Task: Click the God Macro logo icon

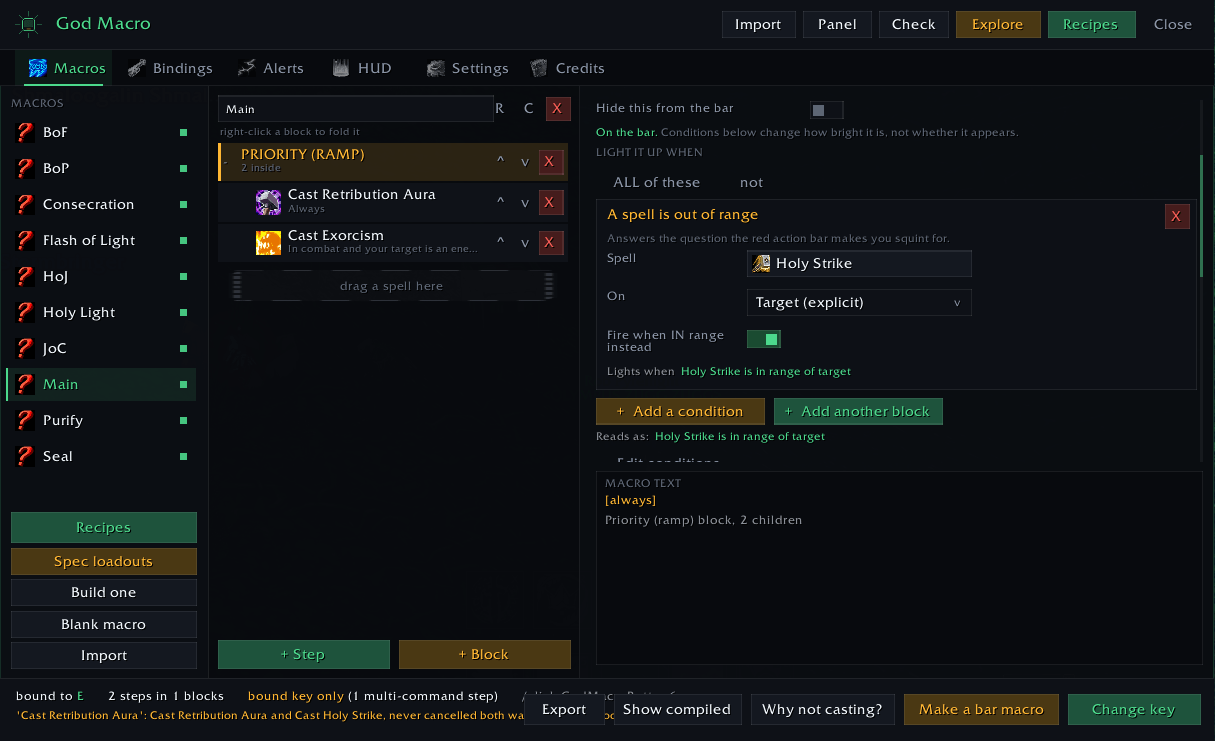Action: (x=28, y=23)
